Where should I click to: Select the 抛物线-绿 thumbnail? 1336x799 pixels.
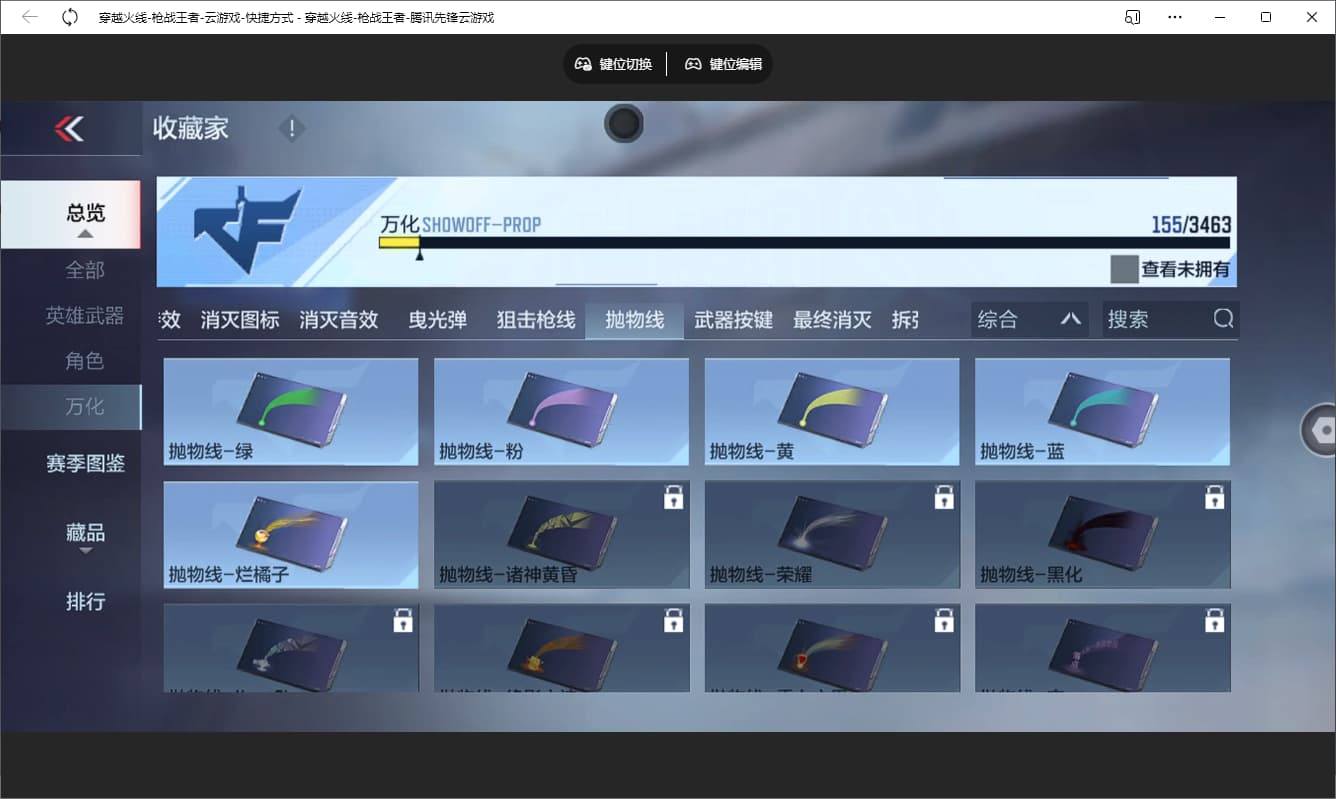pyautogui.click(x=290, y=410)
